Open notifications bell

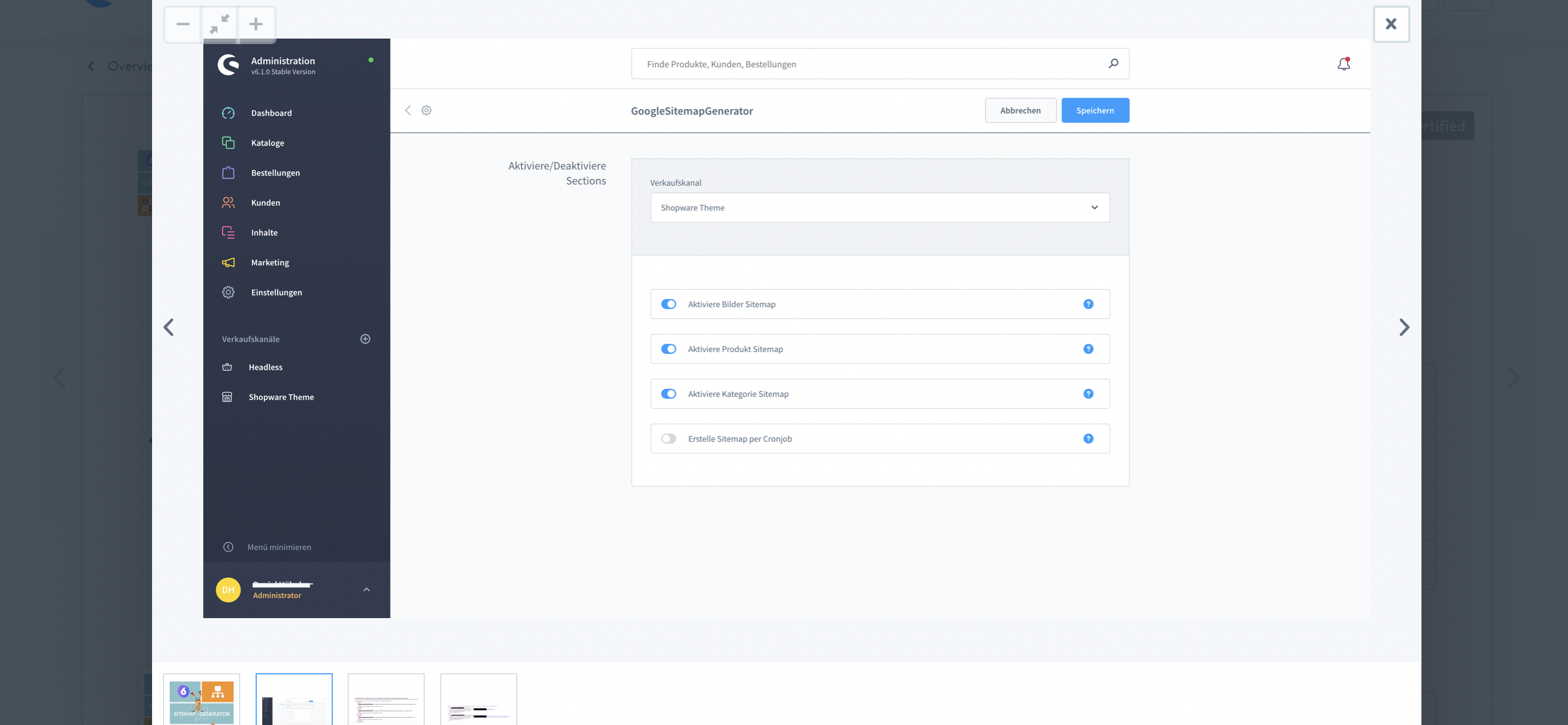(1344, 64)
